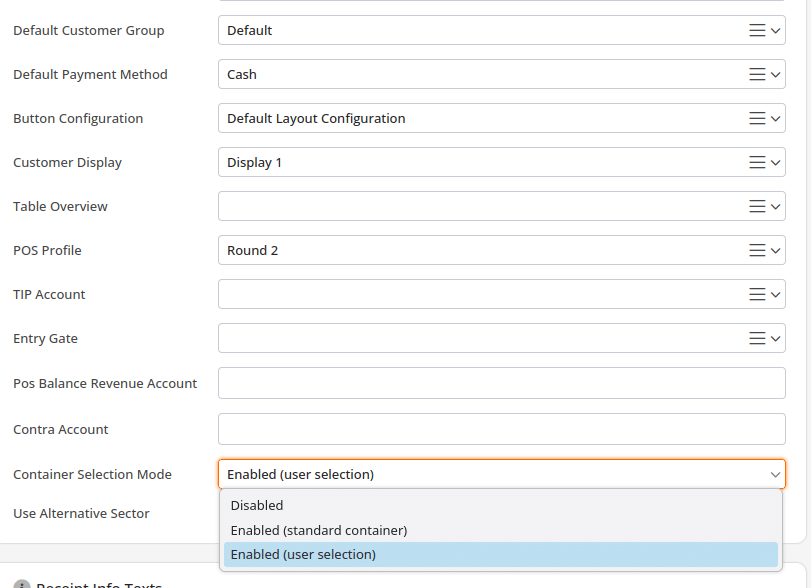Open list icon for Button Configuration

(757, 118)
